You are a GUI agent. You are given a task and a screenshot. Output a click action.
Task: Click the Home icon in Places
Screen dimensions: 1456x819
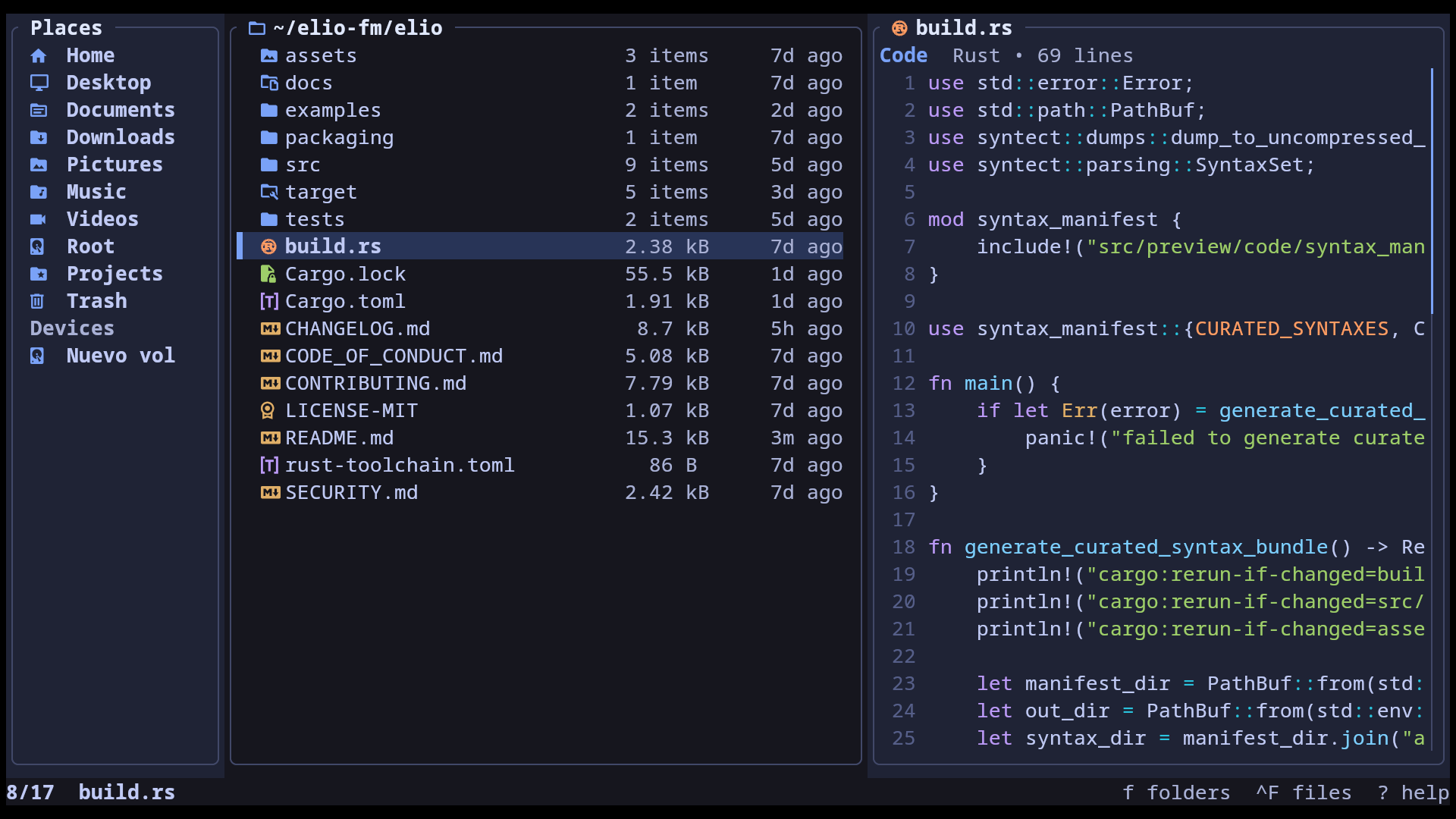pos(39,56)
